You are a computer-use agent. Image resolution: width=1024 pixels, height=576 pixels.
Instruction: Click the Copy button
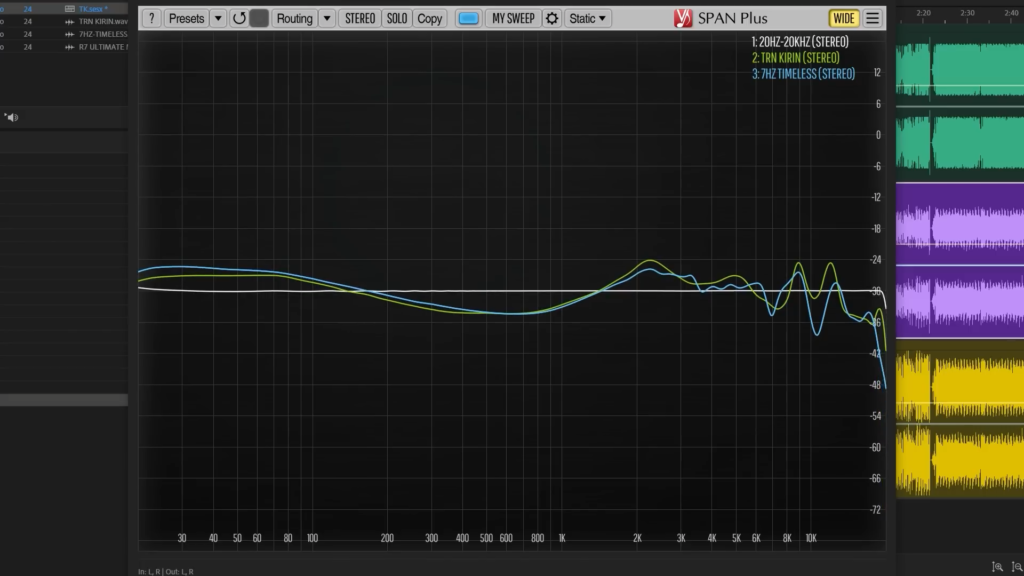pos(429,18)
